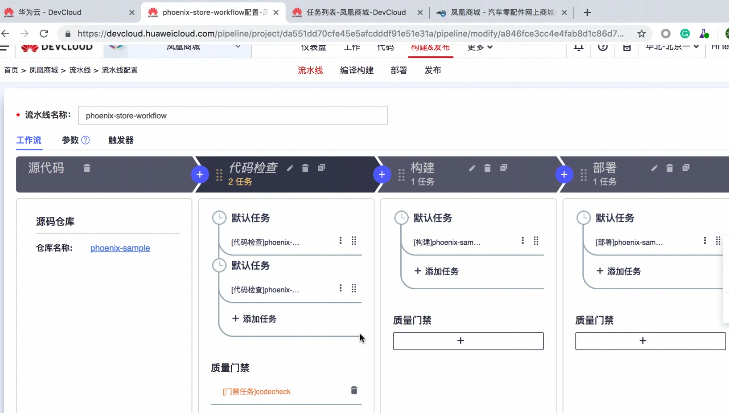Open first [代码检查]phoenix task
The width and height of the screenshot is (729, 413).
click(x=265, y=242)
